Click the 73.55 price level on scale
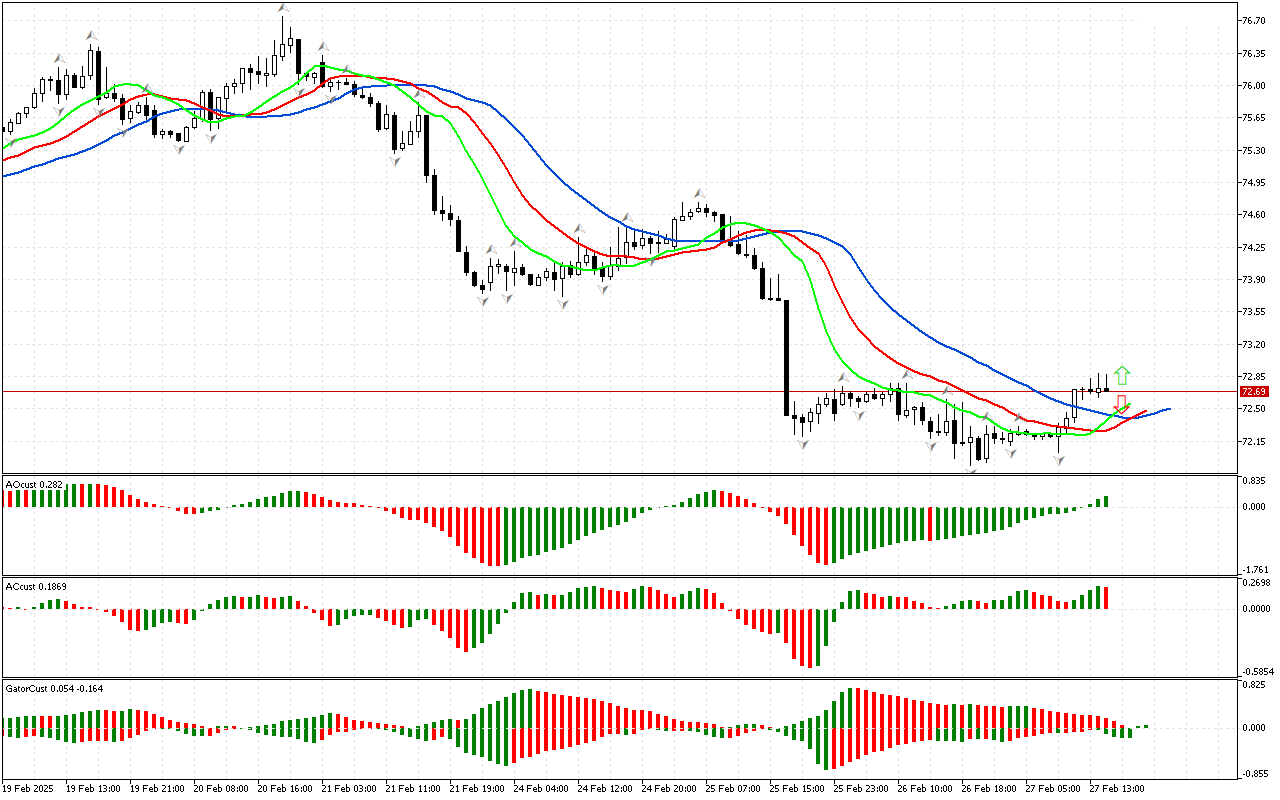 [x=1253, y=312]
